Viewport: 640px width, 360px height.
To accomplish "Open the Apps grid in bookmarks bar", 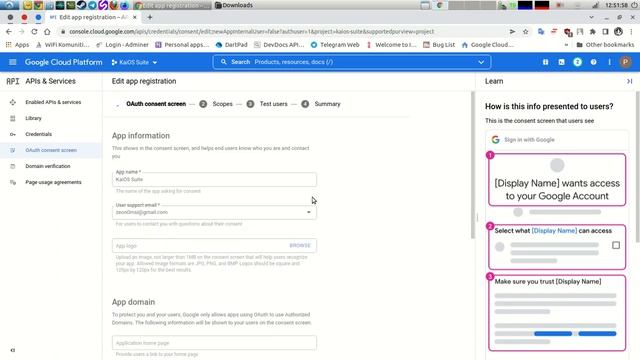I will coord(17,45).
